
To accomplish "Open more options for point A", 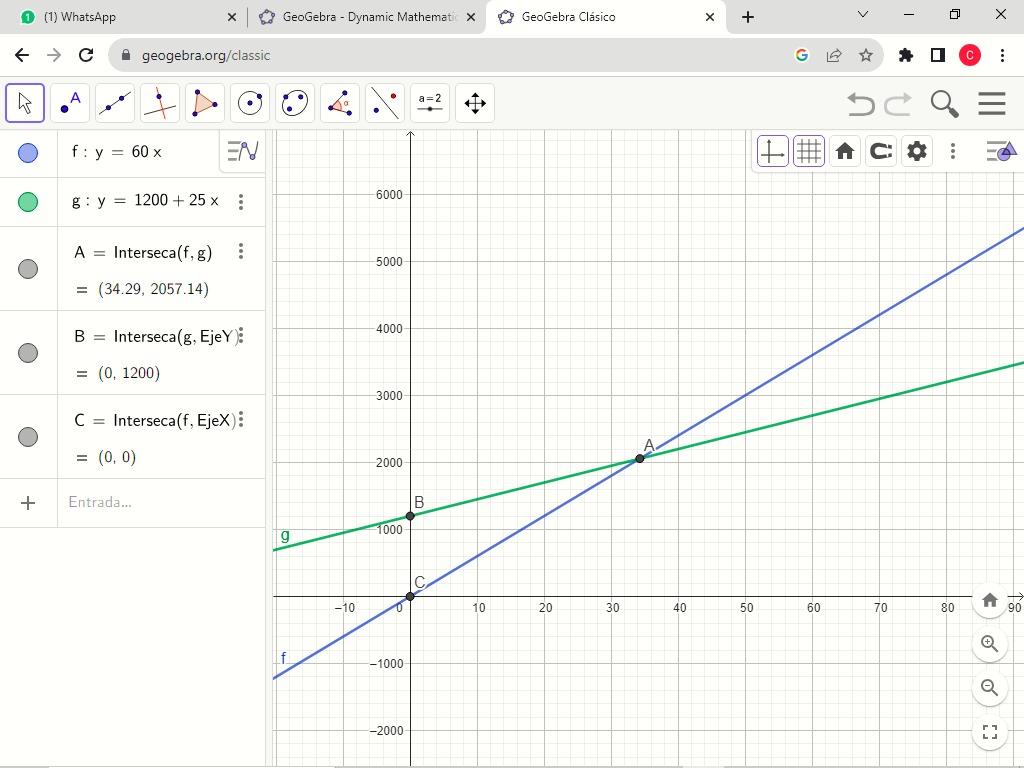I will coord(241,252).
